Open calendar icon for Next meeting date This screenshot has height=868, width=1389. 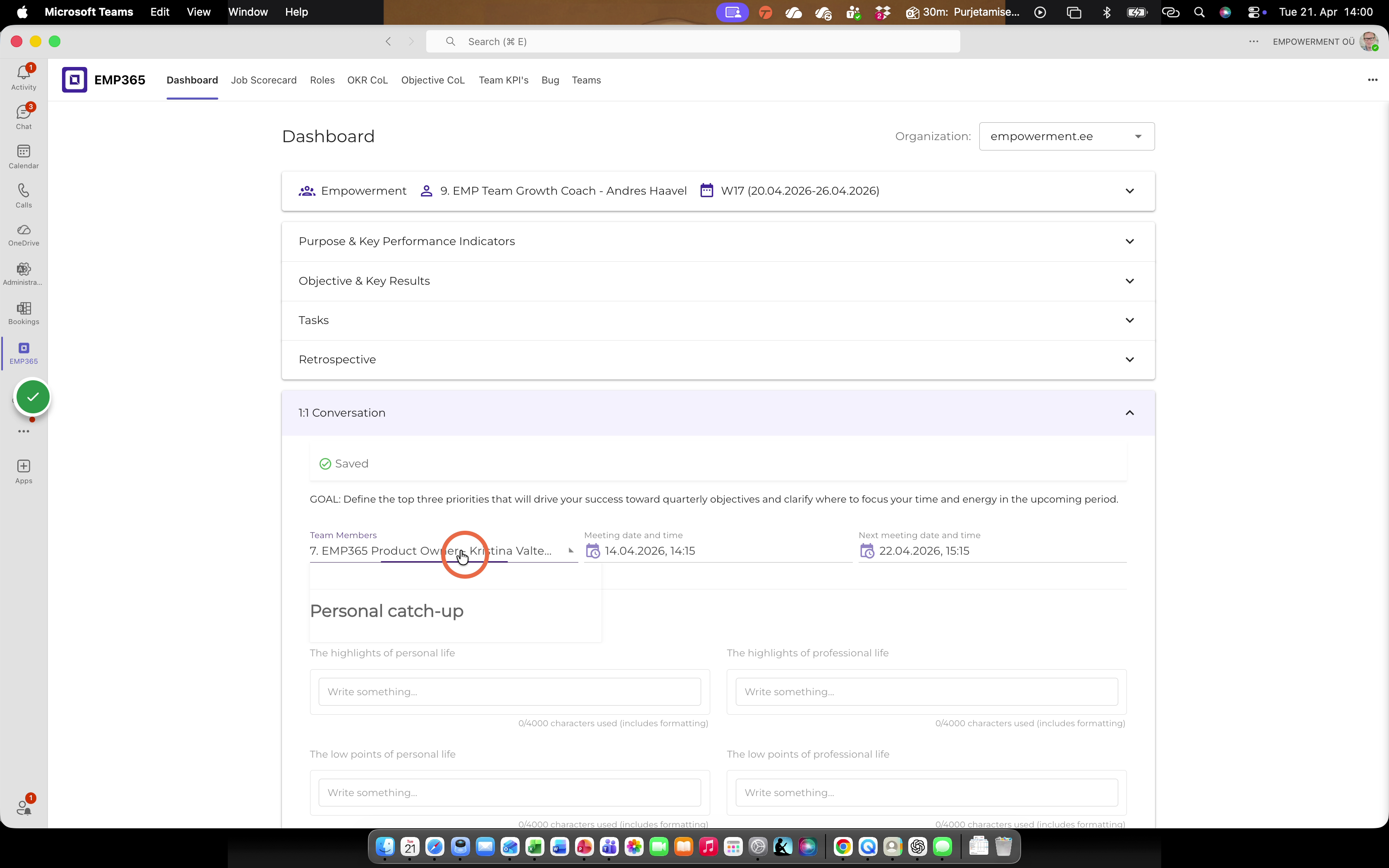point(867,551)
